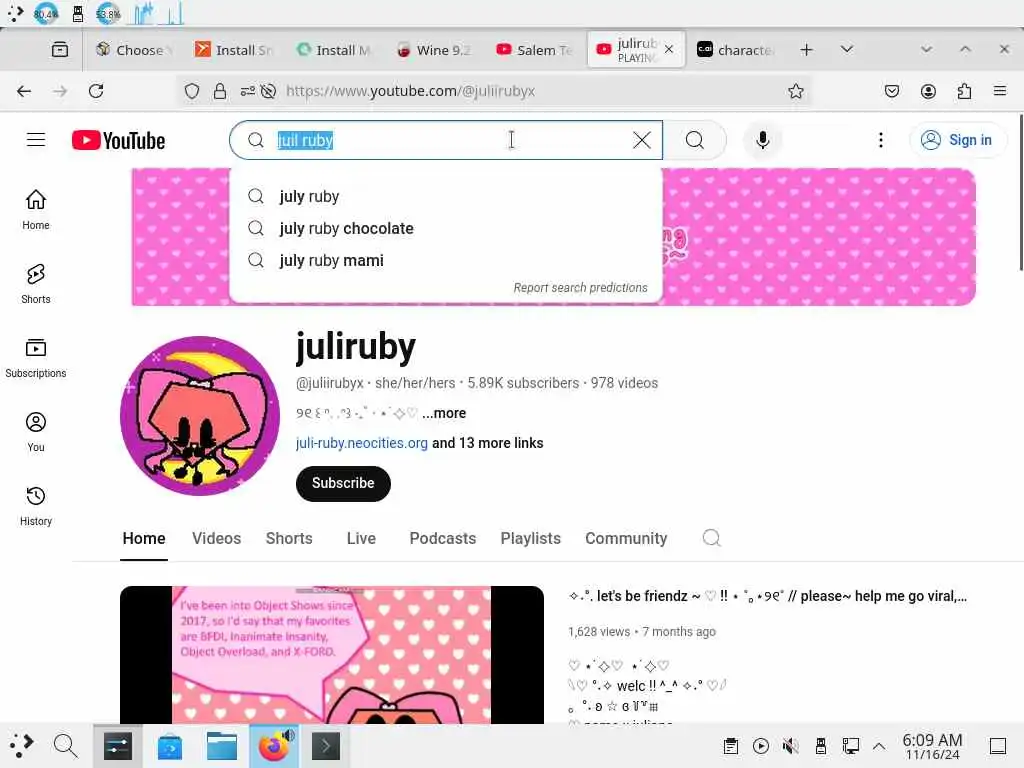This screenshot has height=768, width=1024.
Task: Open the YouTube guide hamburger menu
Action: 36,140
